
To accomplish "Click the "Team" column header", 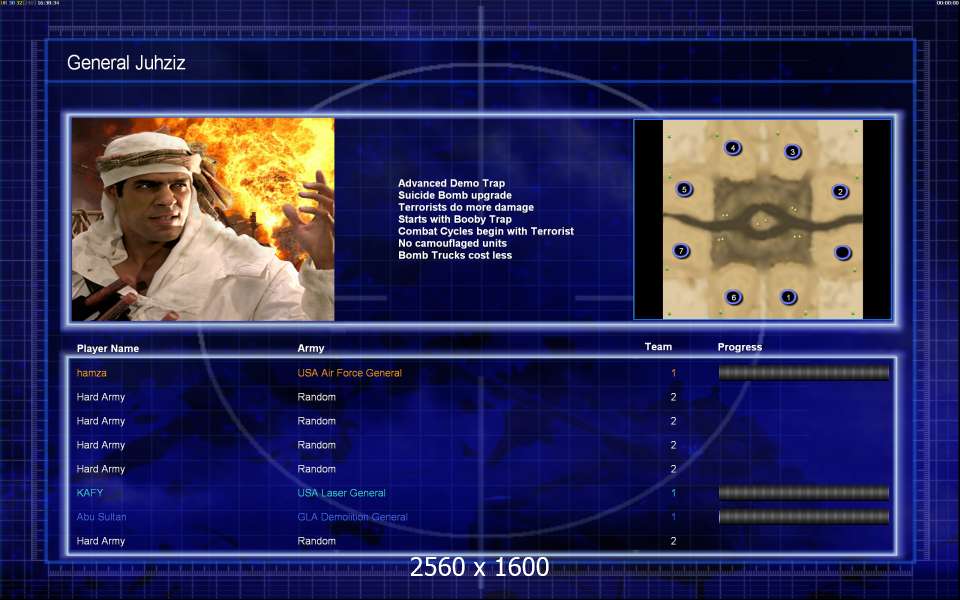I will (x=658, y=347).
